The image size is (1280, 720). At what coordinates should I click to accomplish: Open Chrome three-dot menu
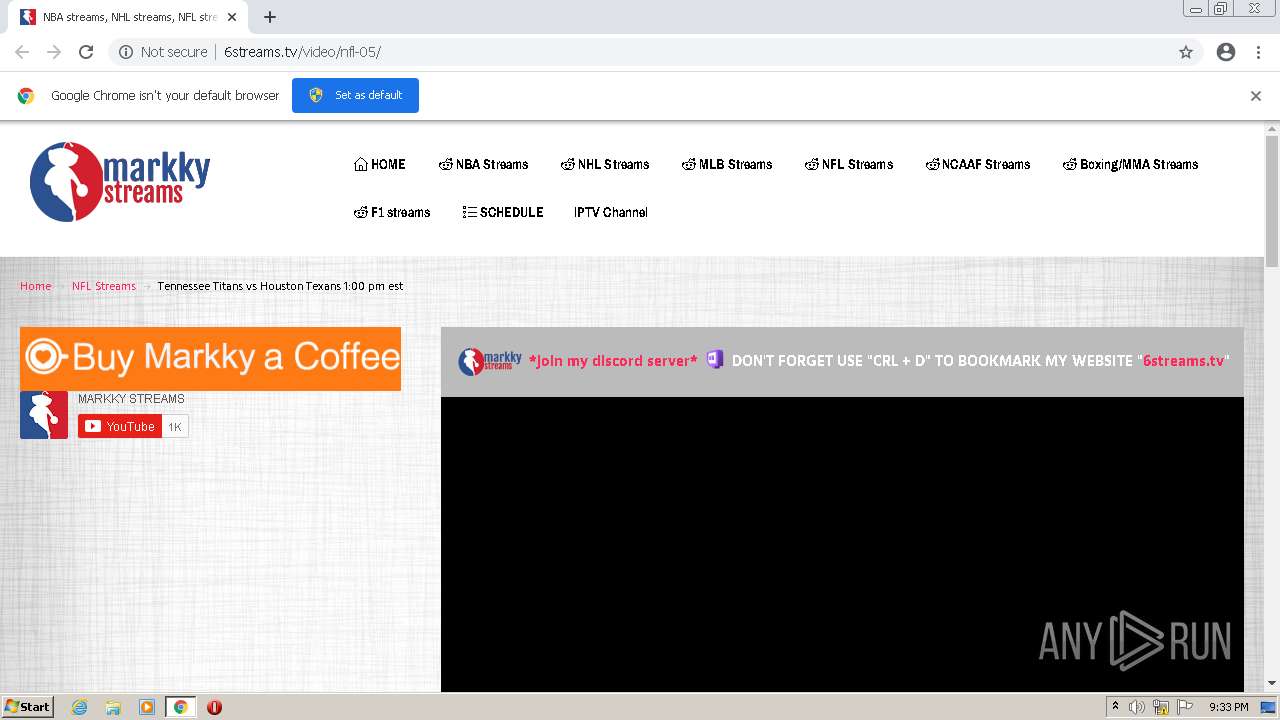[x=1258, y=52]
